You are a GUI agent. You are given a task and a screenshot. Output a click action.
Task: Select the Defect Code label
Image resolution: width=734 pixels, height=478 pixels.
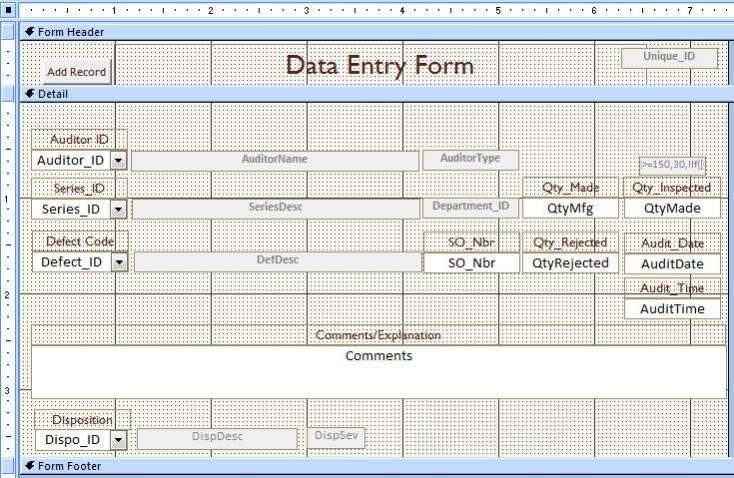click(80, 242)
